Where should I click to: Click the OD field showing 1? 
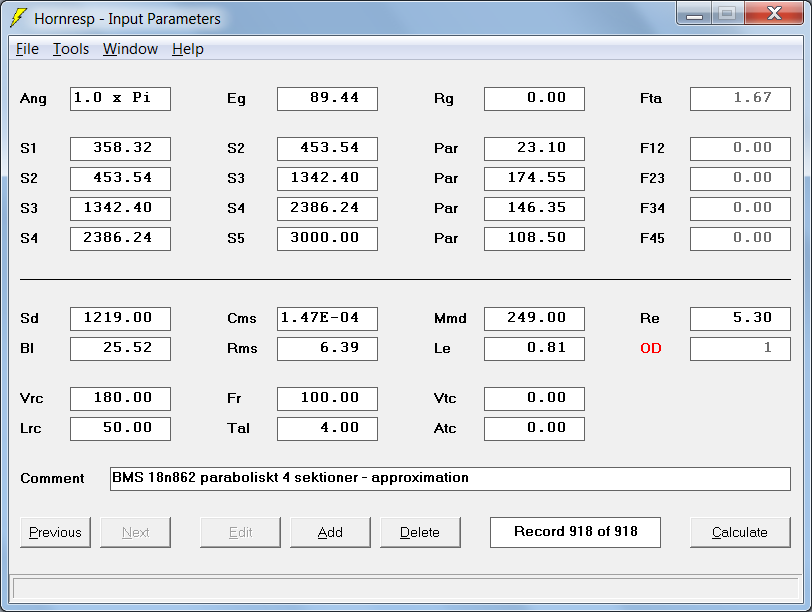pos(741,349)
